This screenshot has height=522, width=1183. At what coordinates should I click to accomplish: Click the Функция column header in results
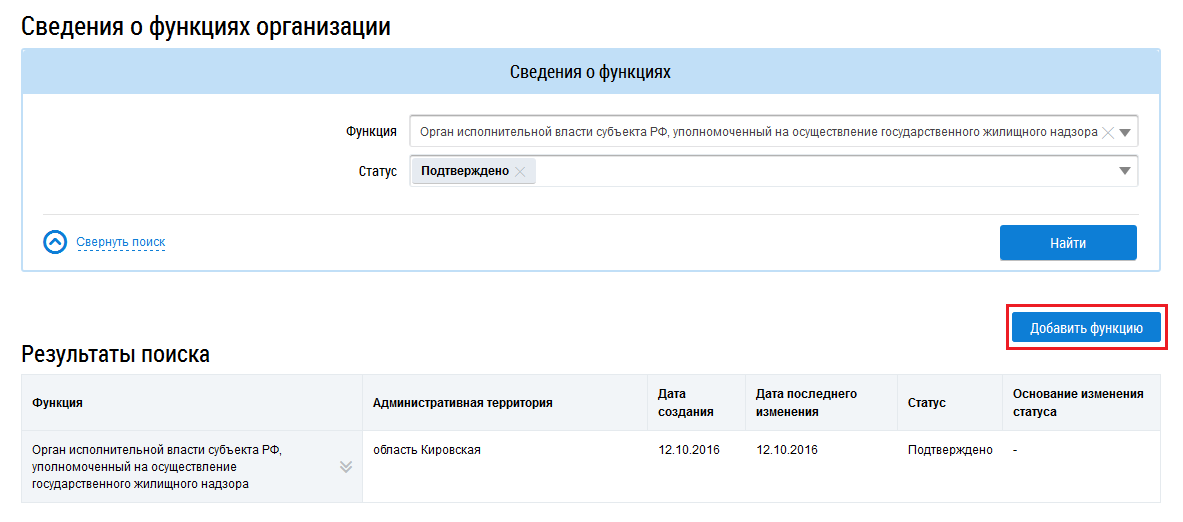(58, 402)
